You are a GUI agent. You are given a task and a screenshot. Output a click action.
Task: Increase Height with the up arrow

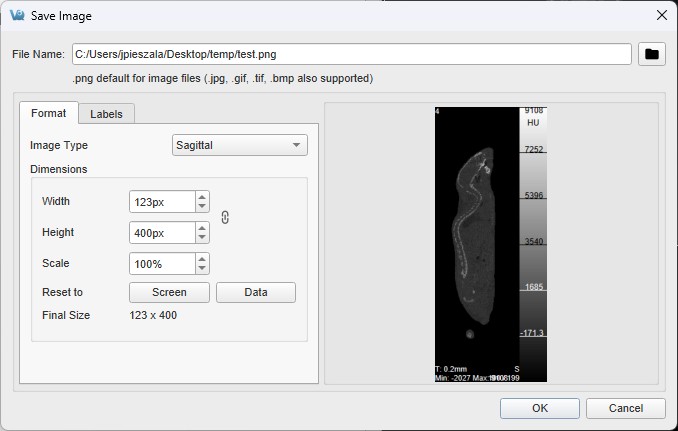(x=203, y=228)
